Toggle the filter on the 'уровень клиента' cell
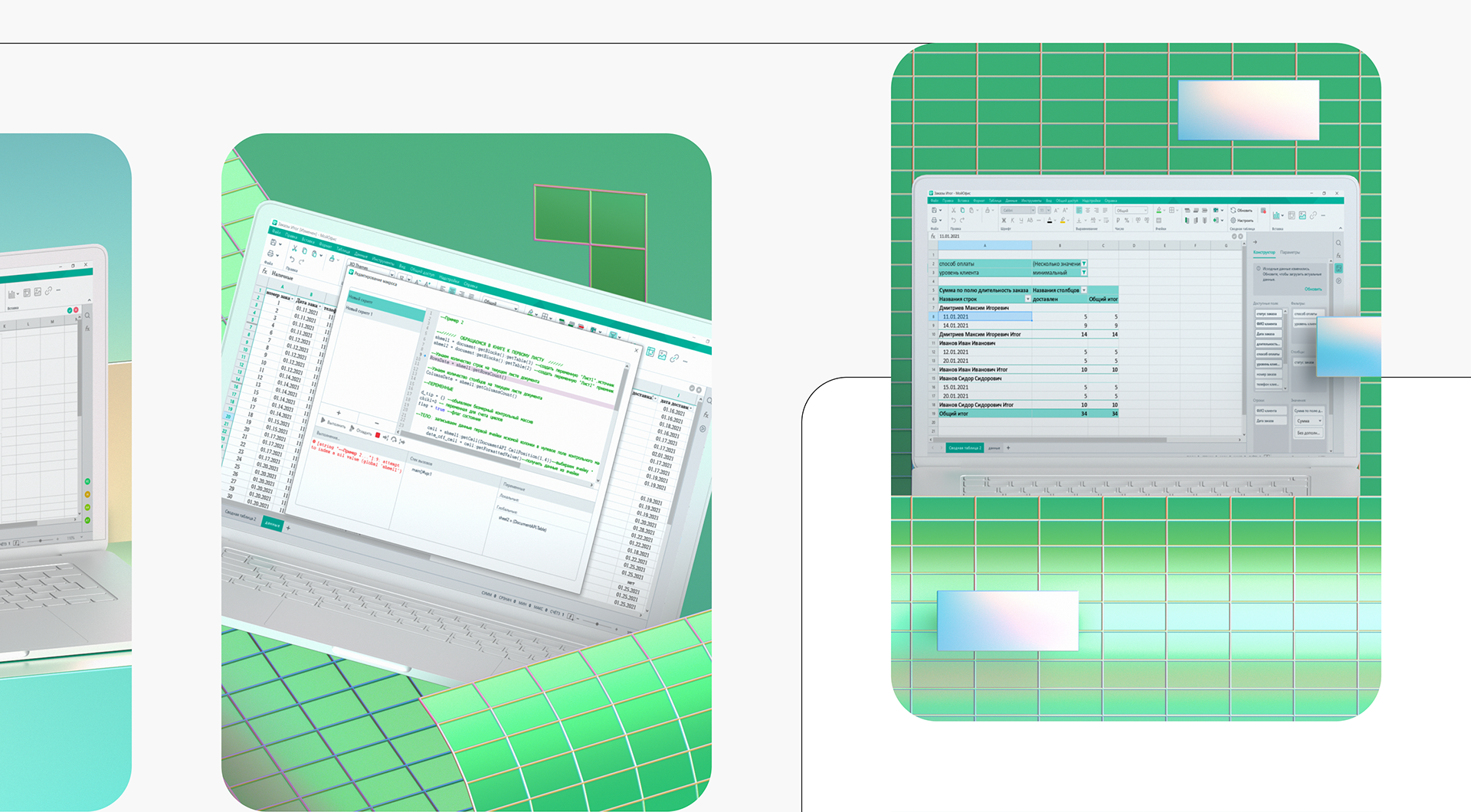Viewport: 1471px width, 812px height. click(1083, 273)
